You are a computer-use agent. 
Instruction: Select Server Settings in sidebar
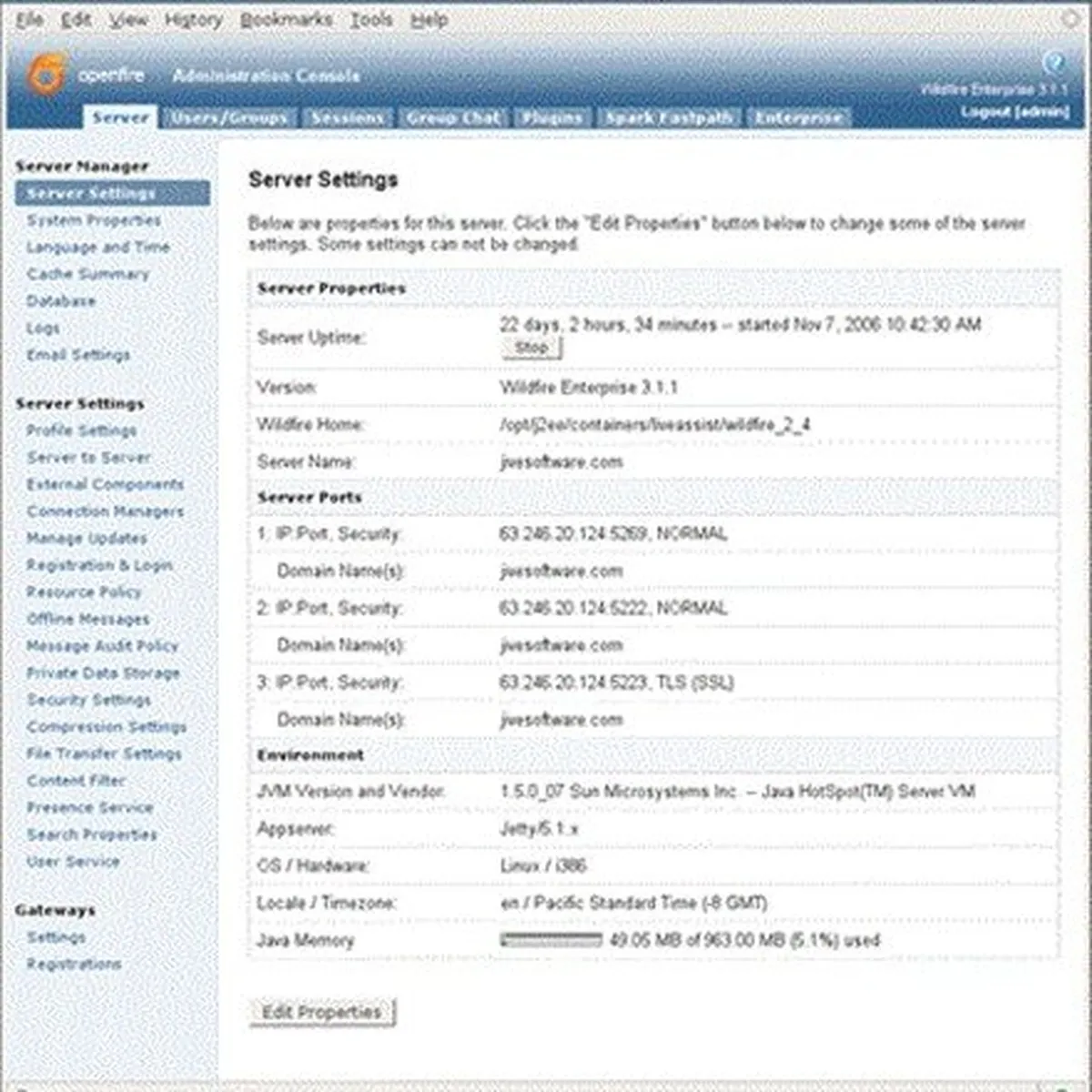click(112, 193)
